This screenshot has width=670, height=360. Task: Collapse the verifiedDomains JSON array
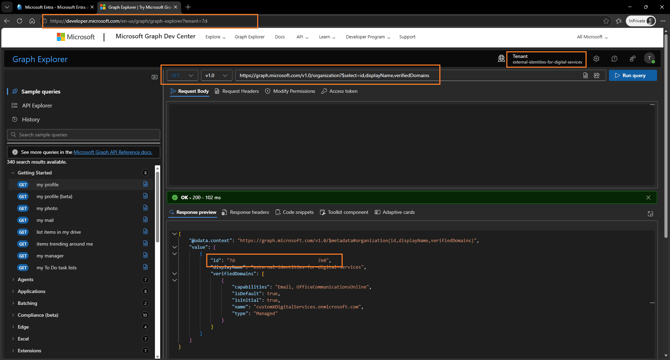point(174,274)
